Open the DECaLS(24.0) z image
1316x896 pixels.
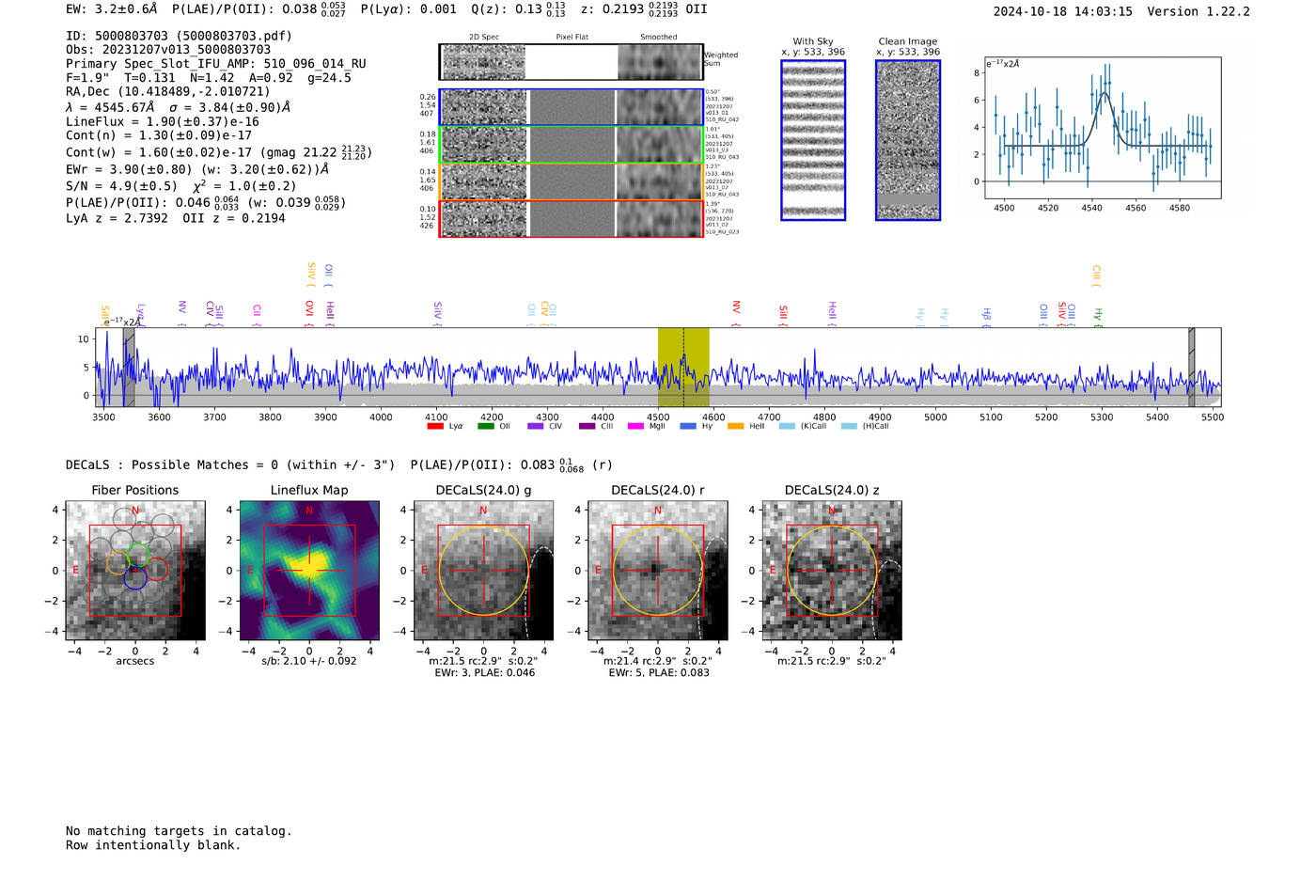pyautogui.click(x=832, y=570)
